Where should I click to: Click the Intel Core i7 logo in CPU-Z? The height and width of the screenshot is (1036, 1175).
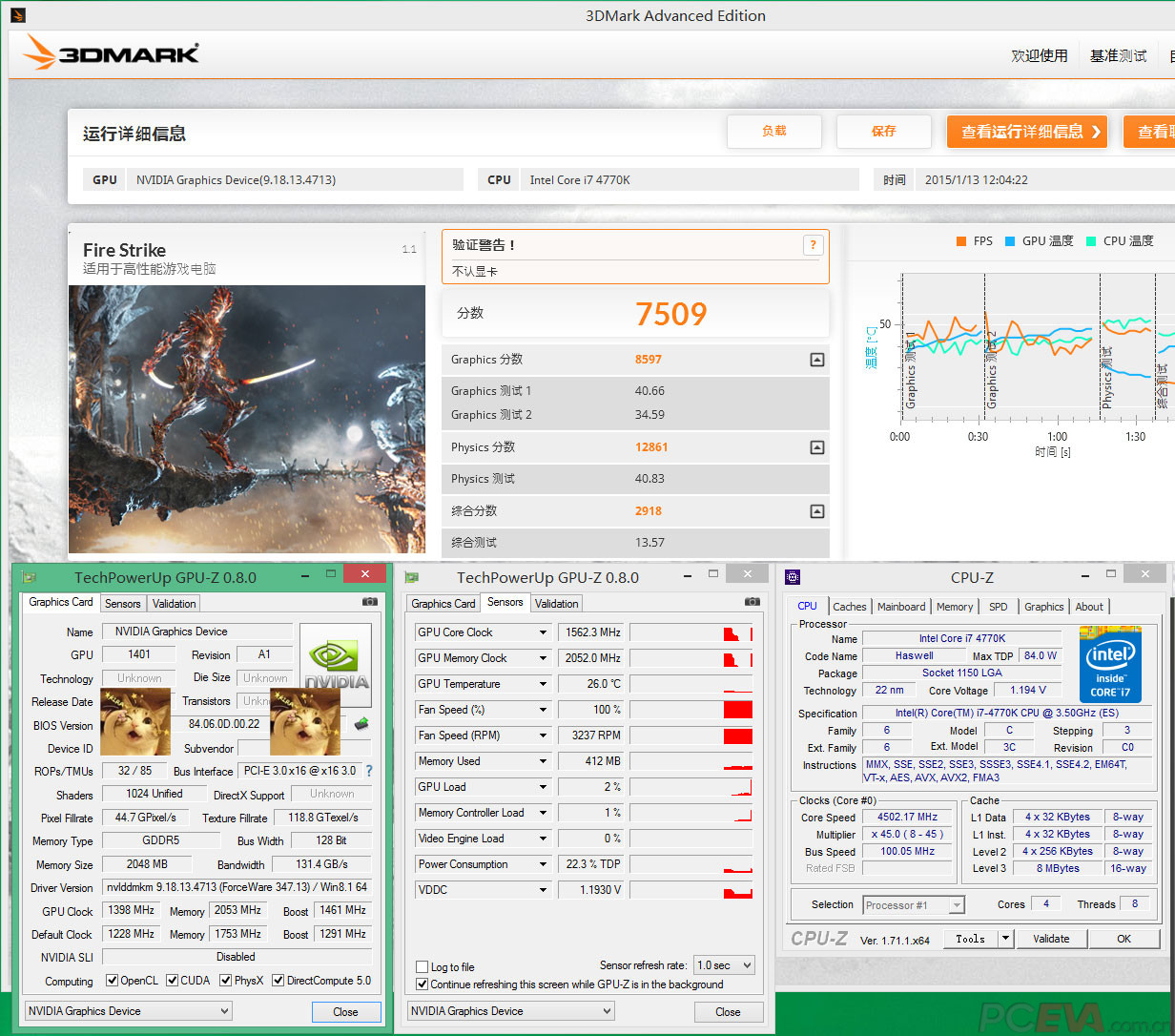1110,665
